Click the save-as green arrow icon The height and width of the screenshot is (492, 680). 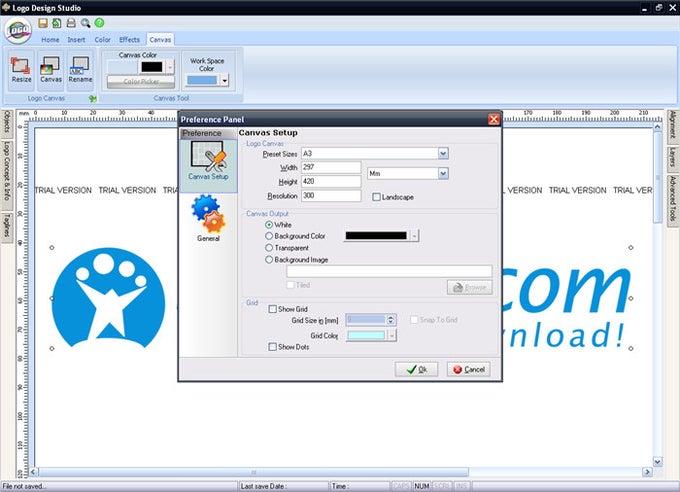[x=56, y=23]
